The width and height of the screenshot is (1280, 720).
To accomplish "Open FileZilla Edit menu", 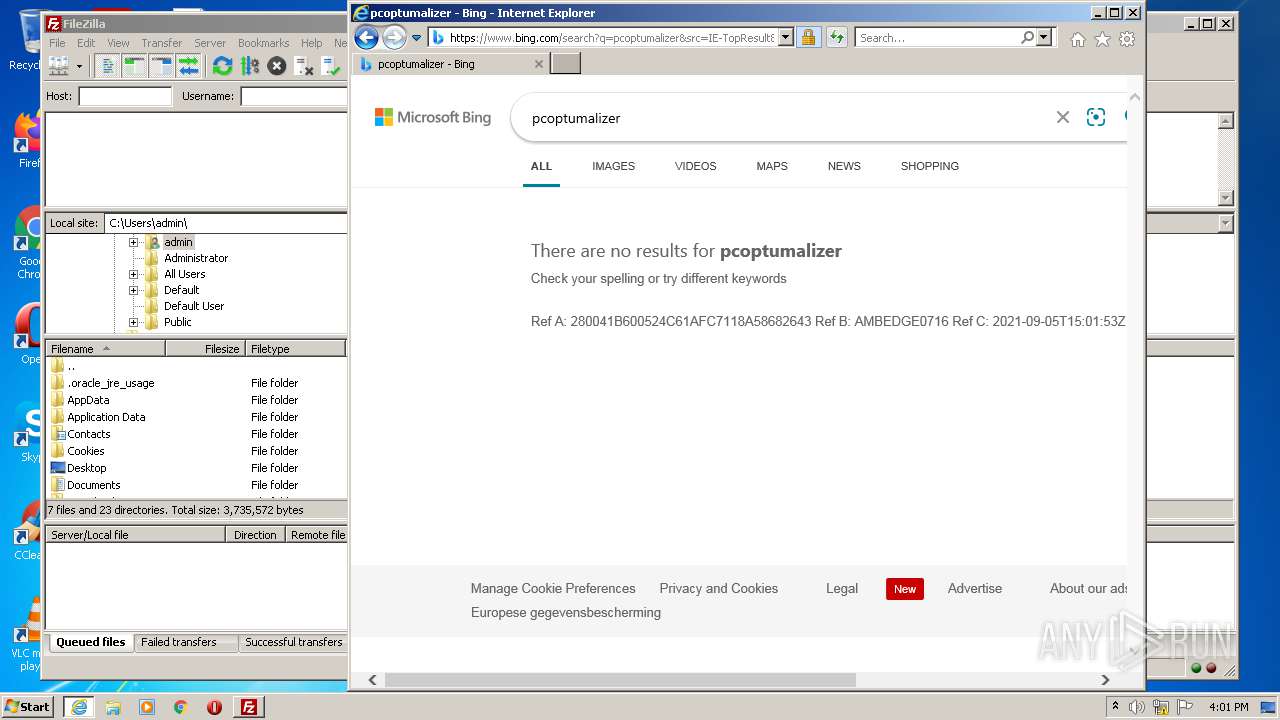I will click(x=86, y=43).
